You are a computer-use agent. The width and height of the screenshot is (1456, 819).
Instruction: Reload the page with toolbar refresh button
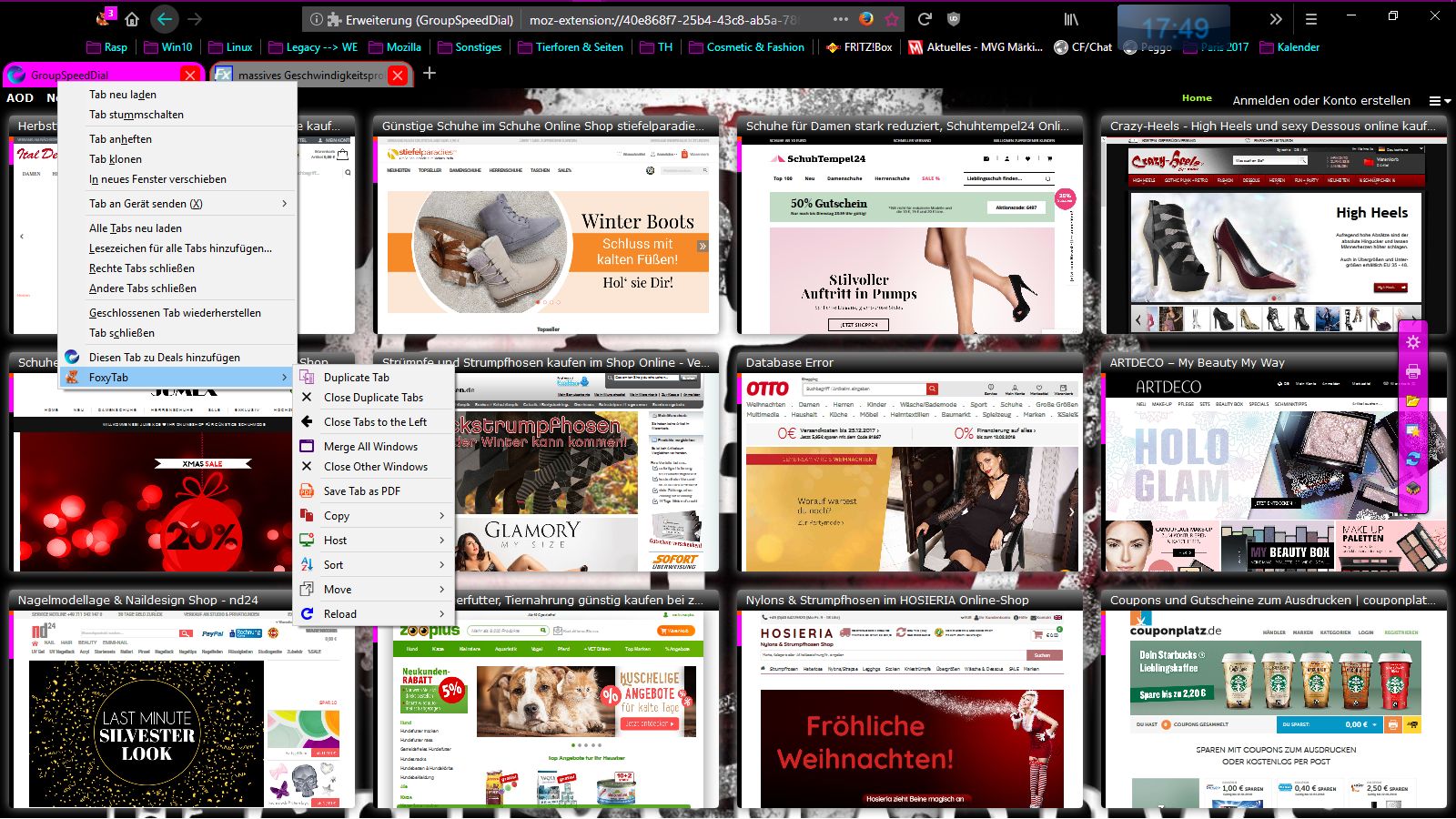point(925,18)
